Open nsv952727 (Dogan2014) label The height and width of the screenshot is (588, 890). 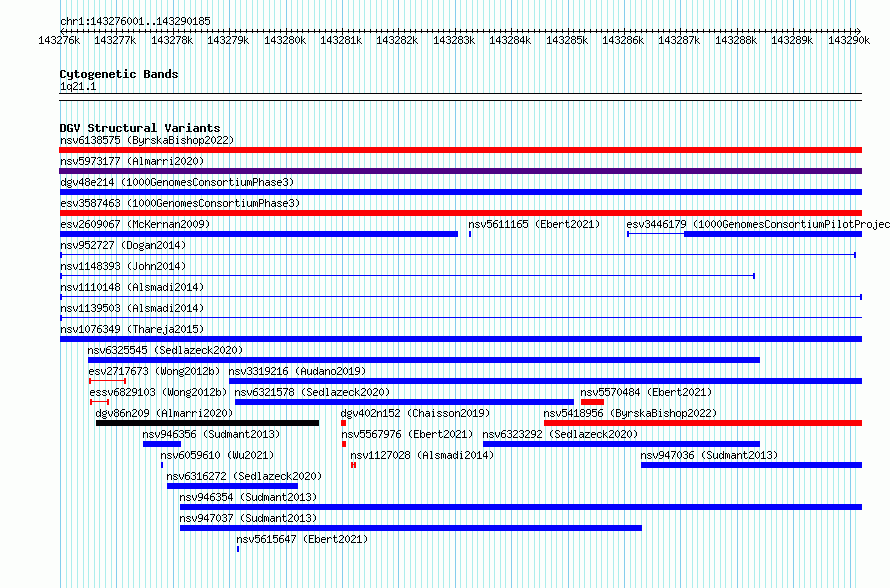point(123,245)
